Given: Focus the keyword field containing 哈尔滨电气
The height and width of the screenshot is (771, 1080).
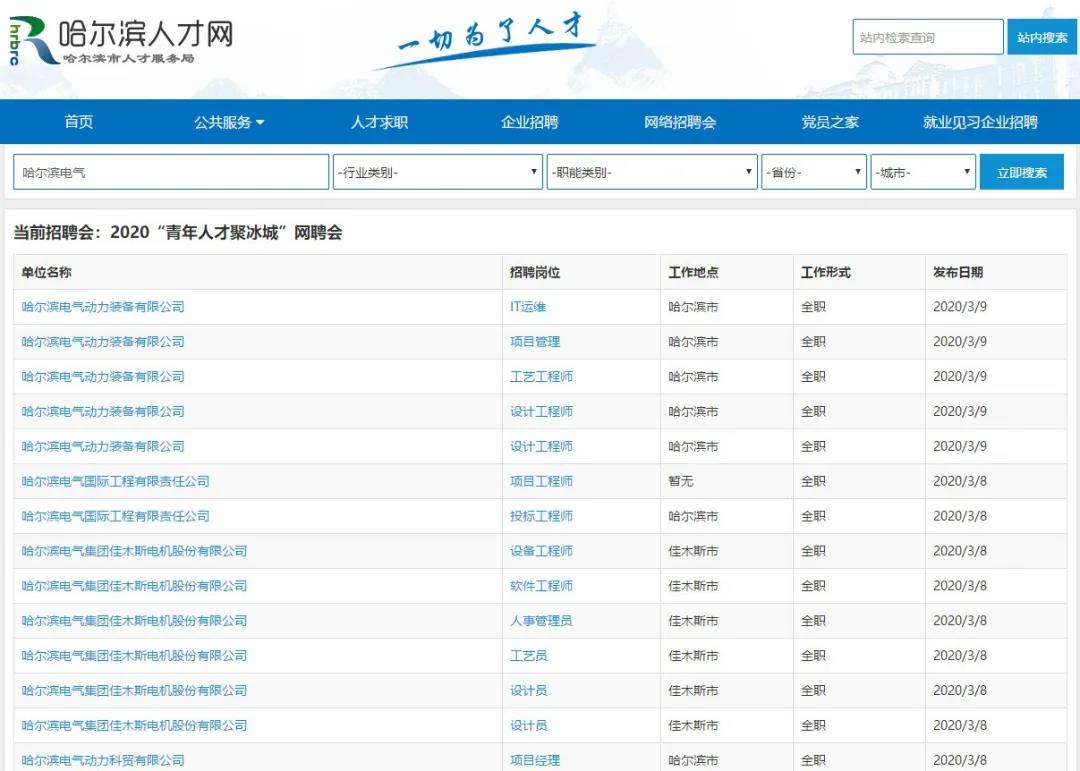Looking at the screenshot, I should coord(171,172).
